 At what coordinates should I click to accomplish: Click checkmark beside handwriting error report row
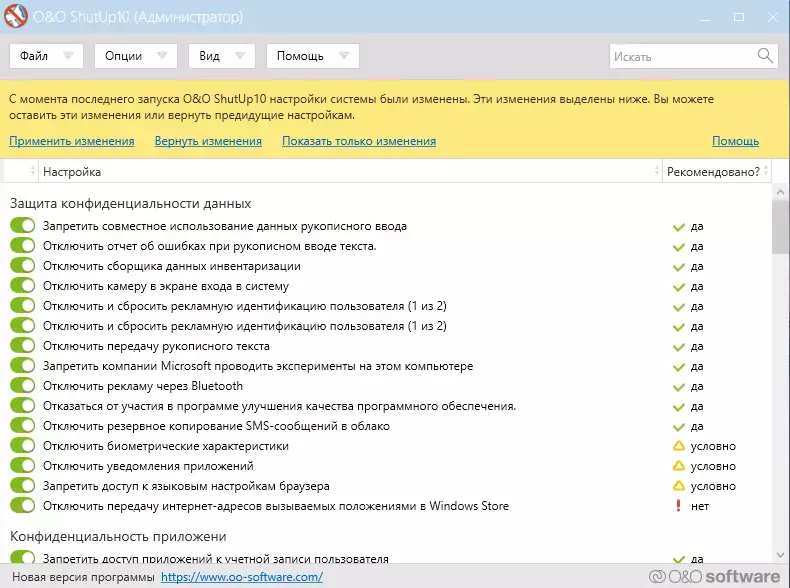click(x=679, y=247)
